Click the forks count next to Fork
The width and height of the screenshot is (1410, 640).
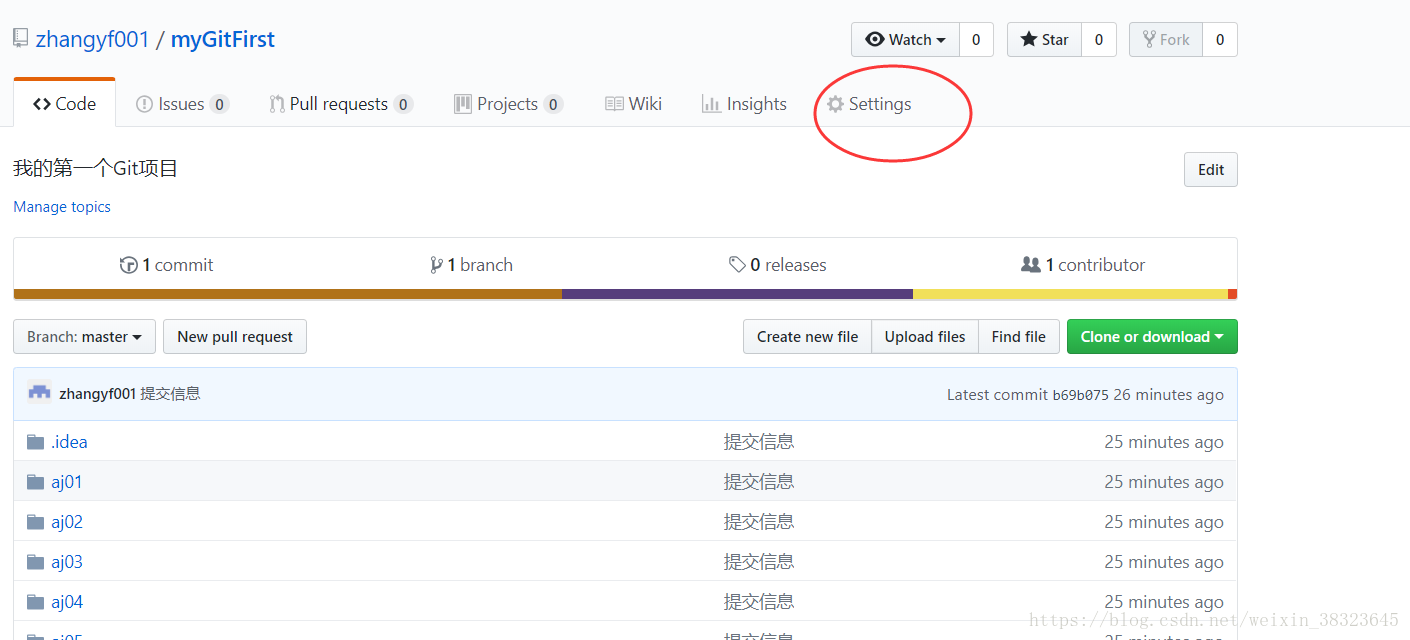tap(1220, 40)
